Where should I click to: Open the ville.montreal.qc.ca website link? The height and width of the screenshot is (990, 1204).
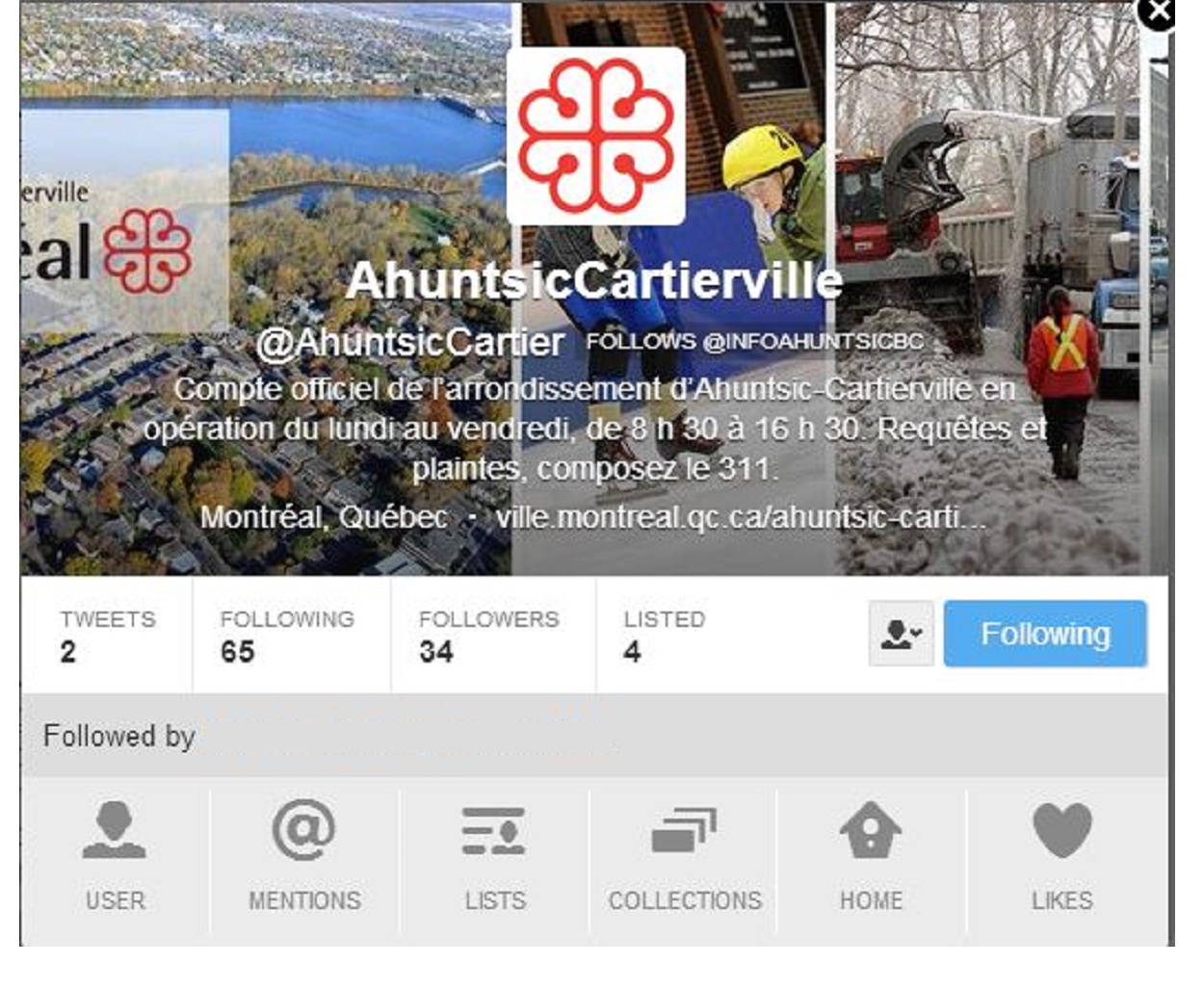(740, 517)
